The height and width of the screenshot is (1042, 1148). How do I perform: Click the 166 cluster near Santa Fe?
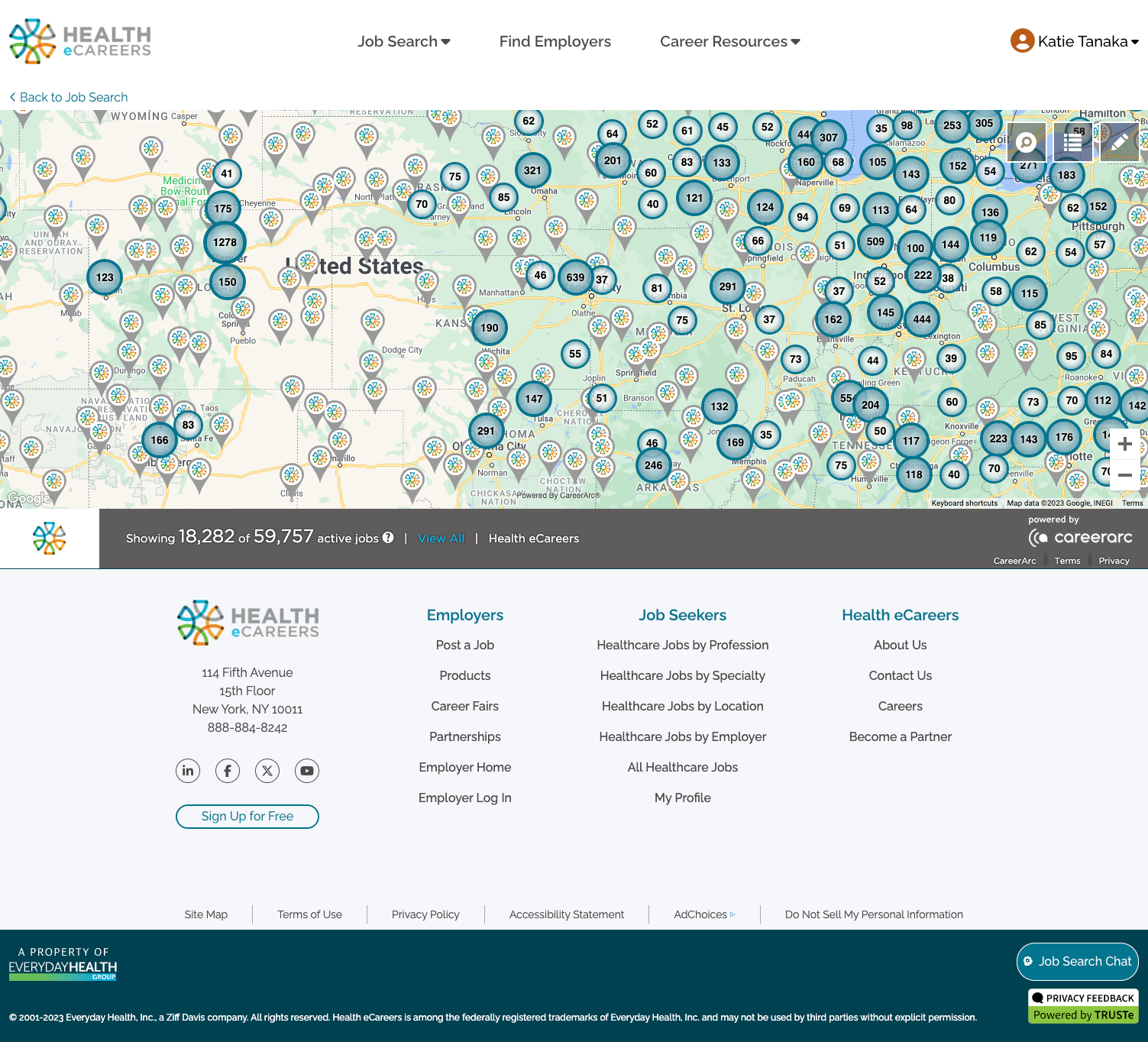[x=160, y=440]
